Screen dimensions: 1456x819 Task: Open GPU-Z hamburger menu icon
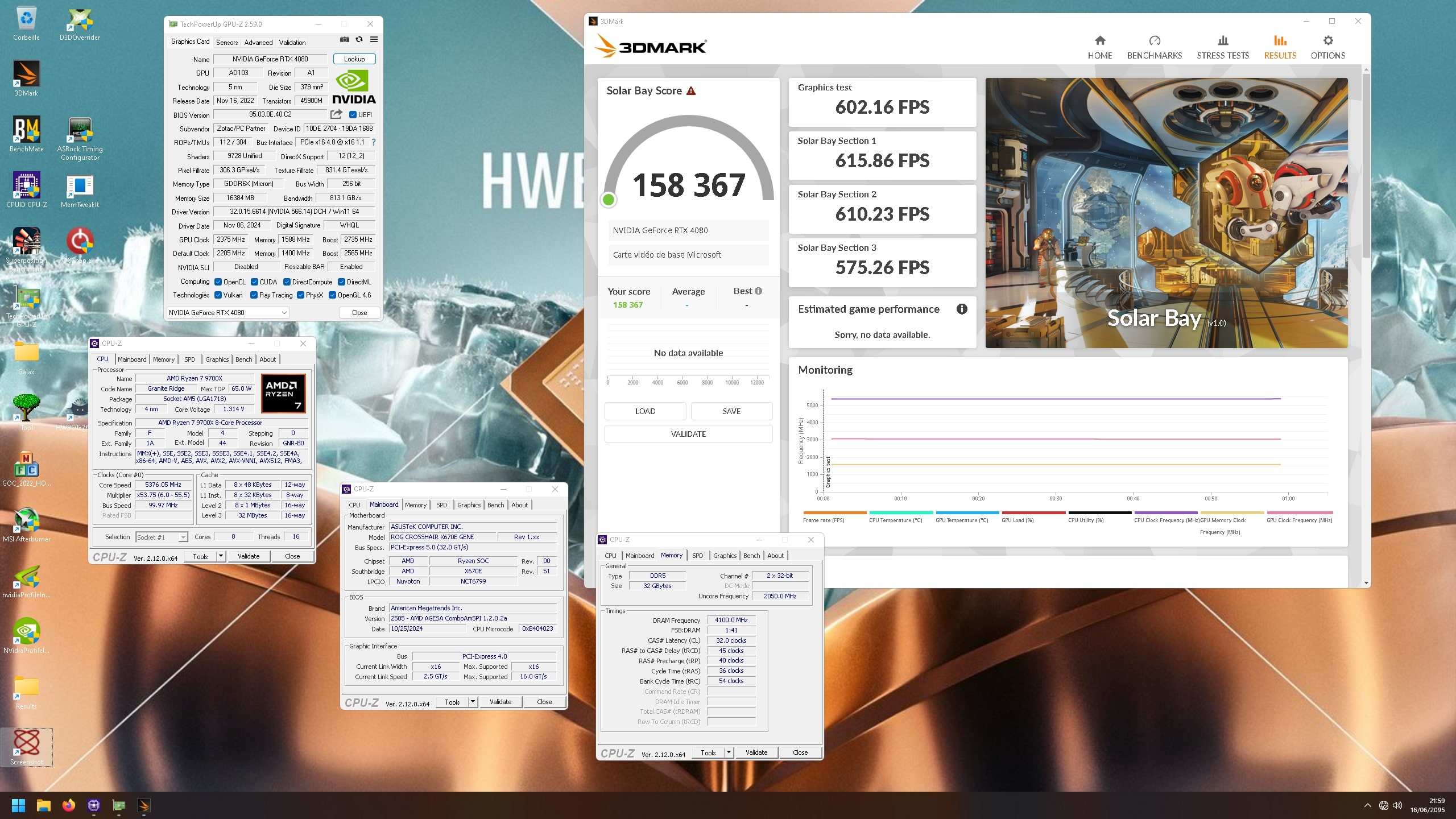(x=374, y=39)
